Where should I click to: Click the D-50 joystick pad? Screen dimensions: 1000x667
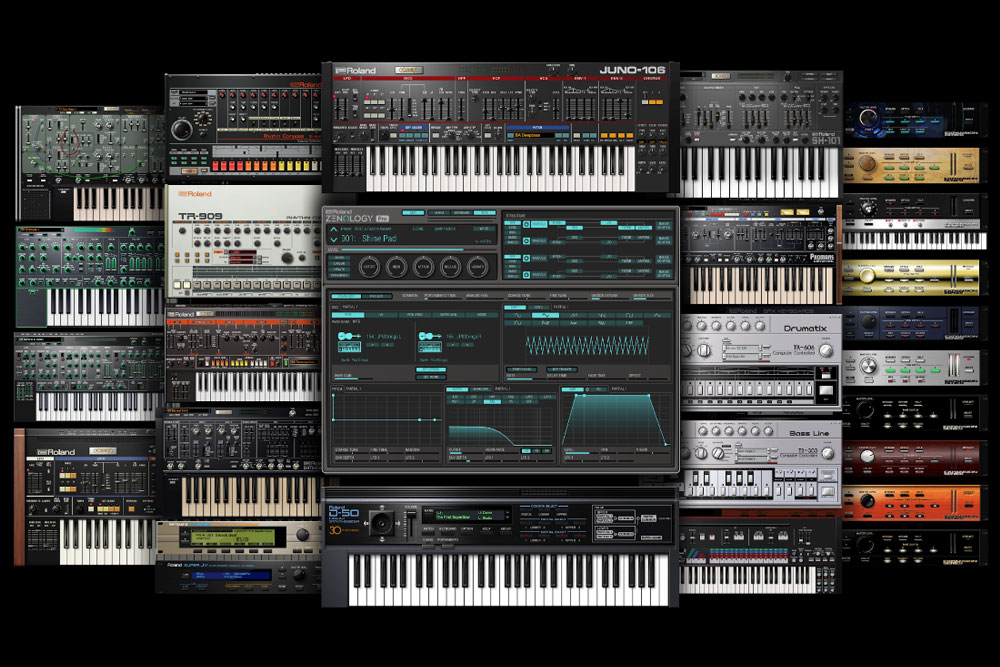[381, 524]
